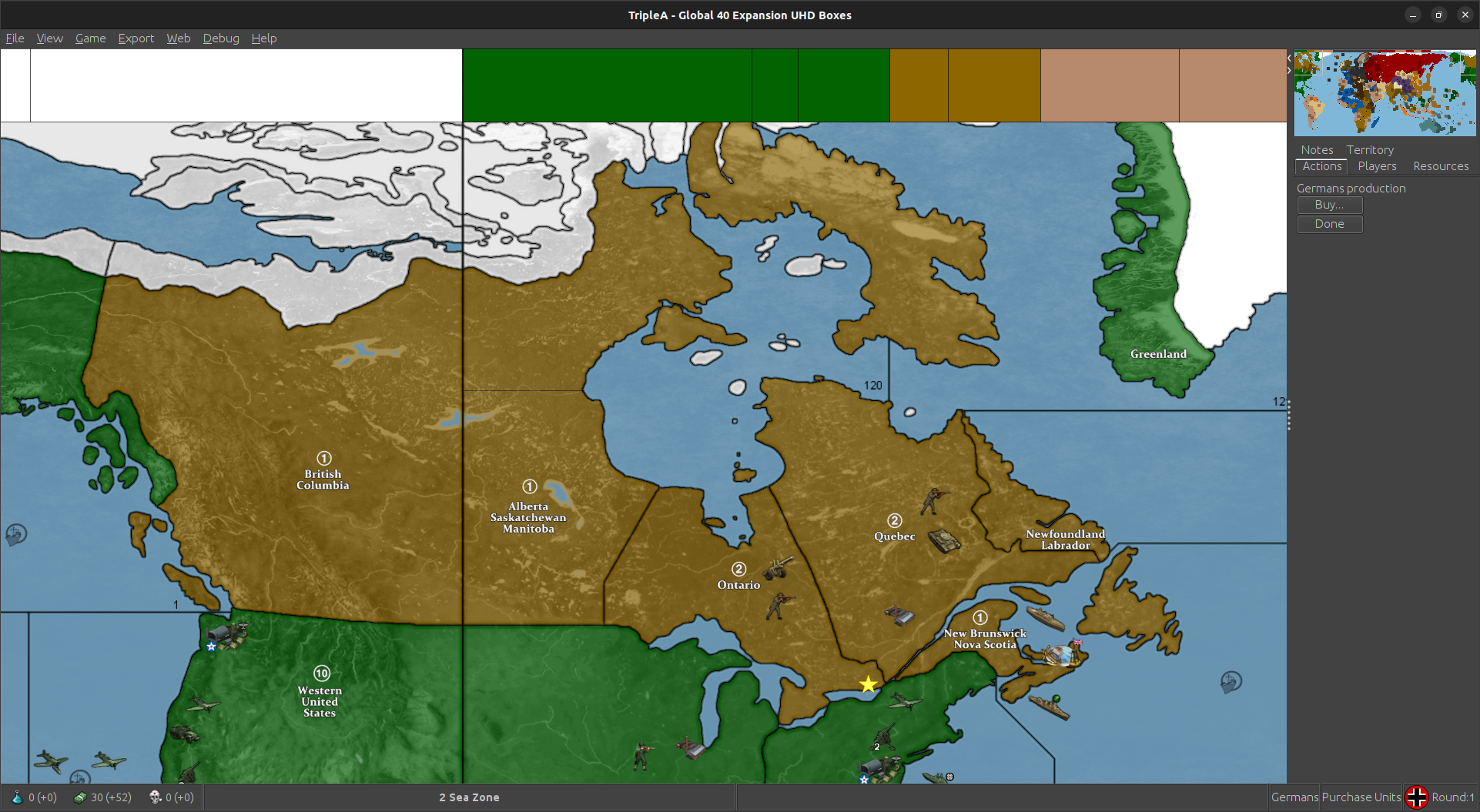
Task: Click the Buy... button
Action: point(1330,205)
